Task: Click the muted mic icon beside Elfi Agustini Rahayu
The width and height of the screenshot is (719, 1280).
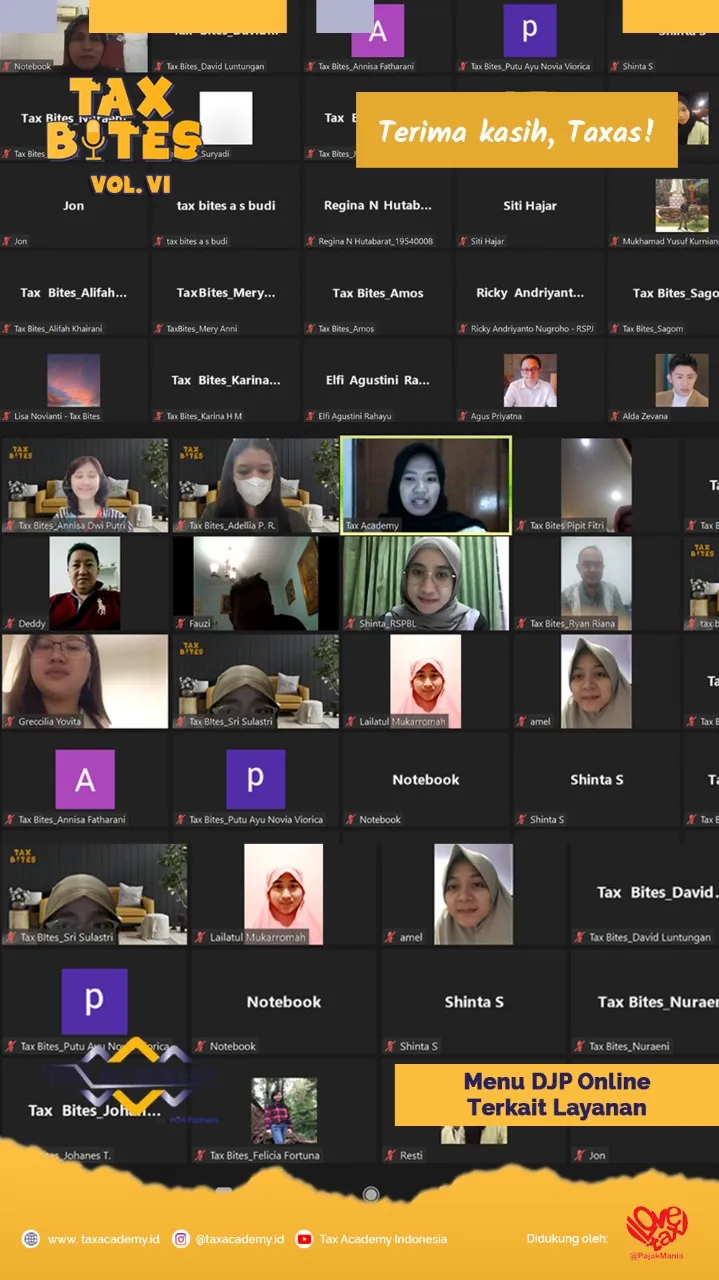Action: [311, 416]
